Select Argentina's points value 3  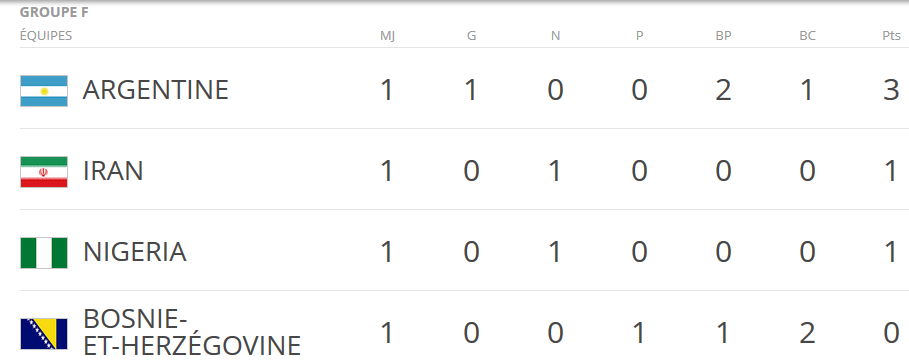click(892, 90)
